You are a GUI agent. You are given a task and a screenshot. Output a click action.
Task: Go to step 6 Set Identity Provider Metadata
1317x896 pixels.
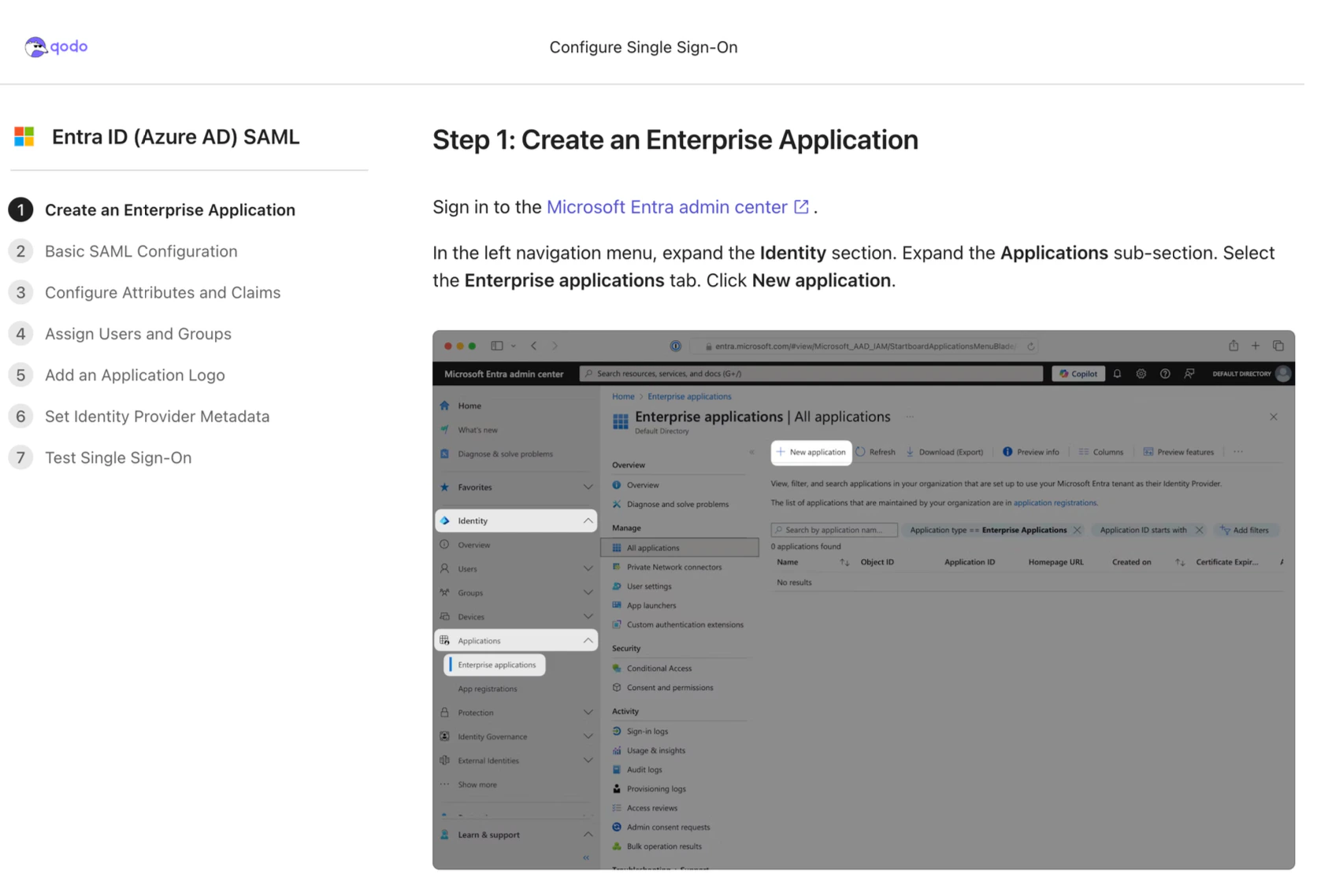pyautogui.click(x=139, y=417)
